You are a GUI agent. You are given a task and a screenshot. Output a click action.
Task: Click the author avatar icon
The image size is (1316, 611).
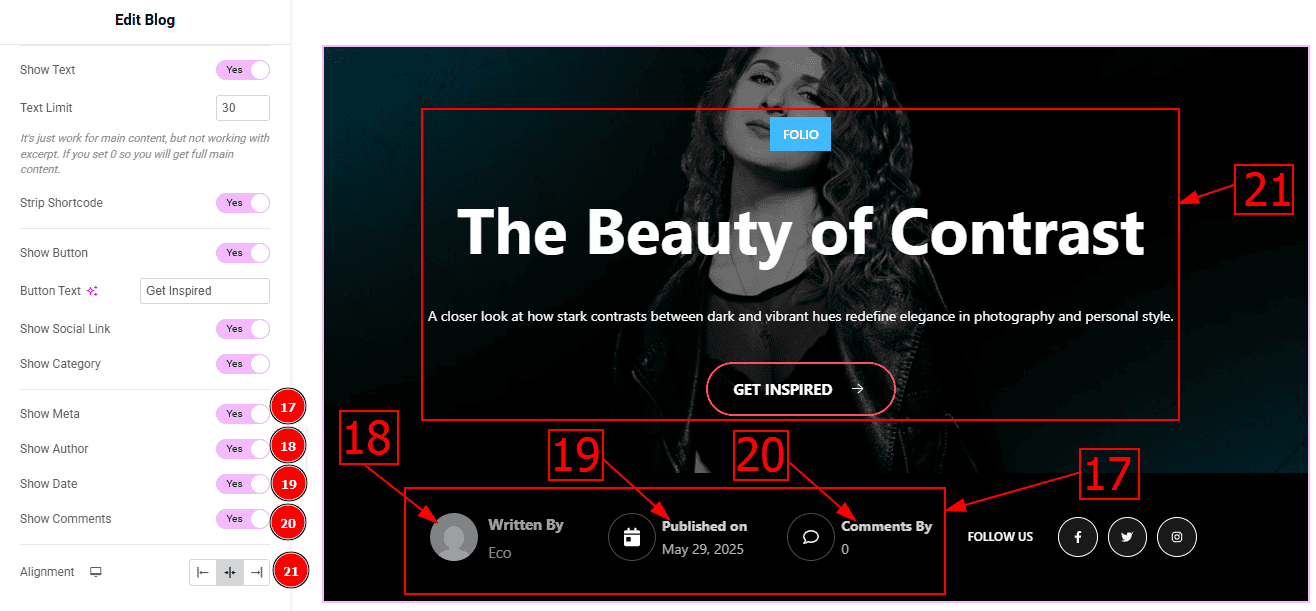point(454,537)
